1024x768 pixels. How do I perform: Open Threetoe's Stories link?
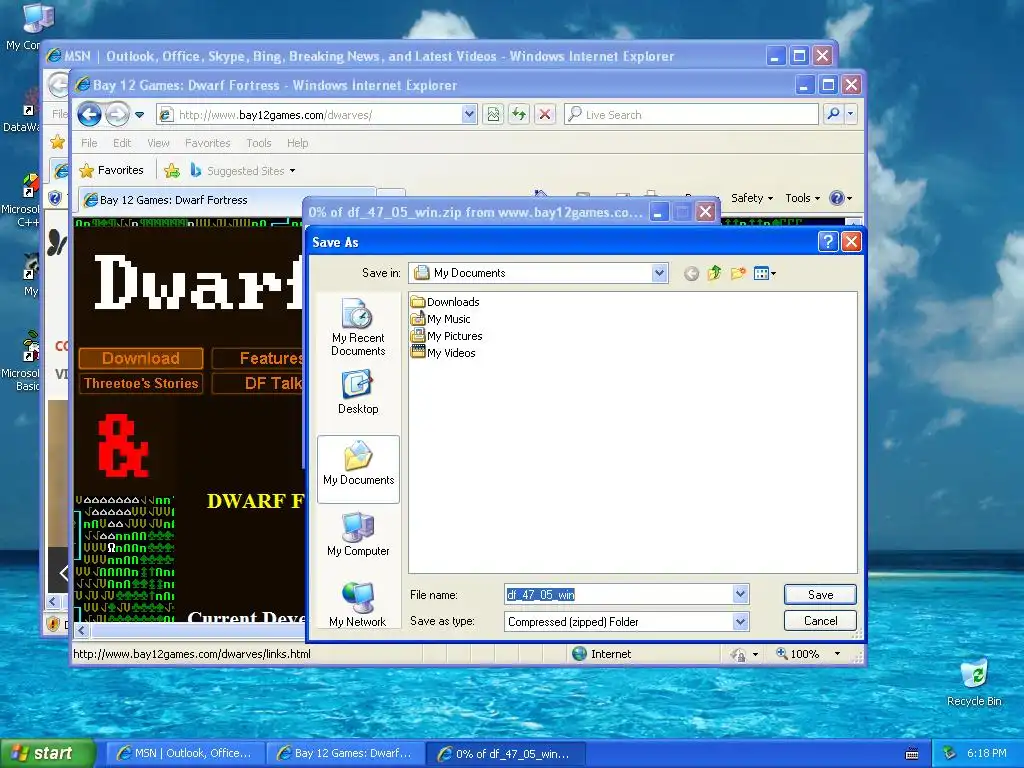coord(141,383)
